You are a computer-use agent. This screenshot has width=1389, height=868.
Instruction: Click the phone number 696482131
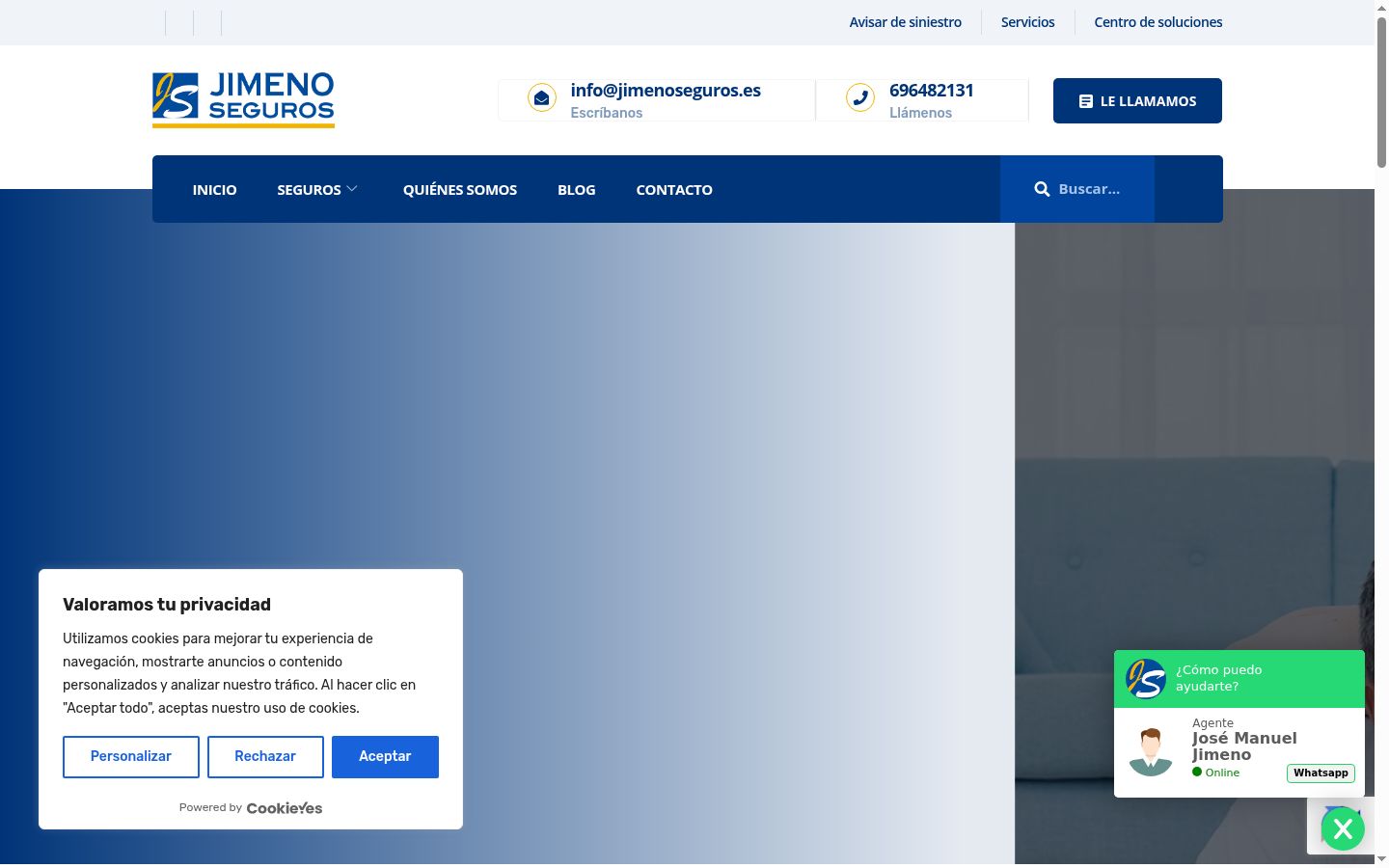pos(932,90)
